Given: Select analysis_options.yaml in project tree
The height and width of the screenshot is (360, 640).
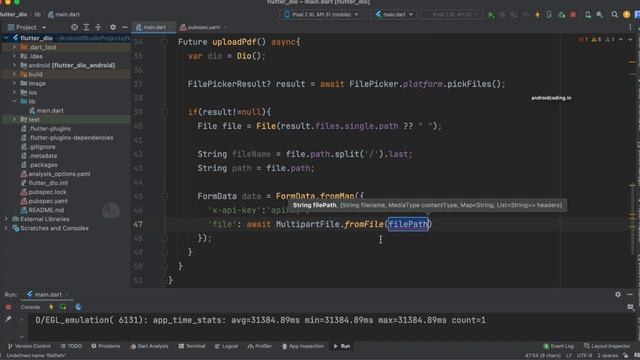Looking at the screenshot, I should tap(59, 173).
